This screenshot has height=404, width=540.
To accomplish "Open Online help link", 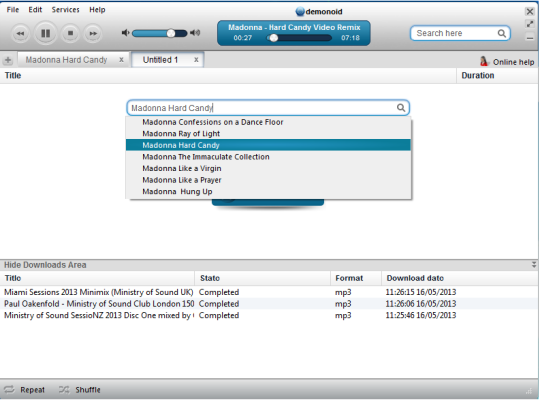I will (513, 62).
